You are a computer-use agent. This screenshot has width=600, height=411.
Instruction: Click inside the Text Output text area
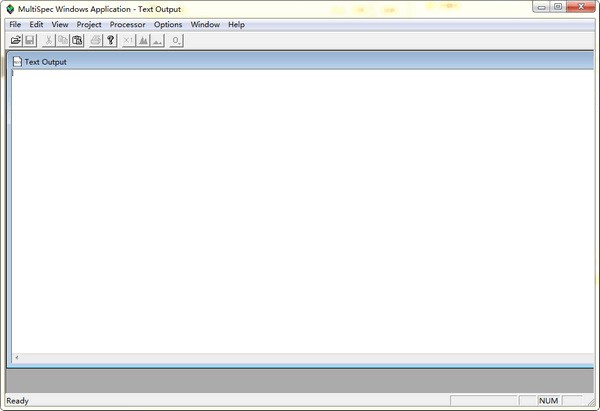(x=302, y=211)
